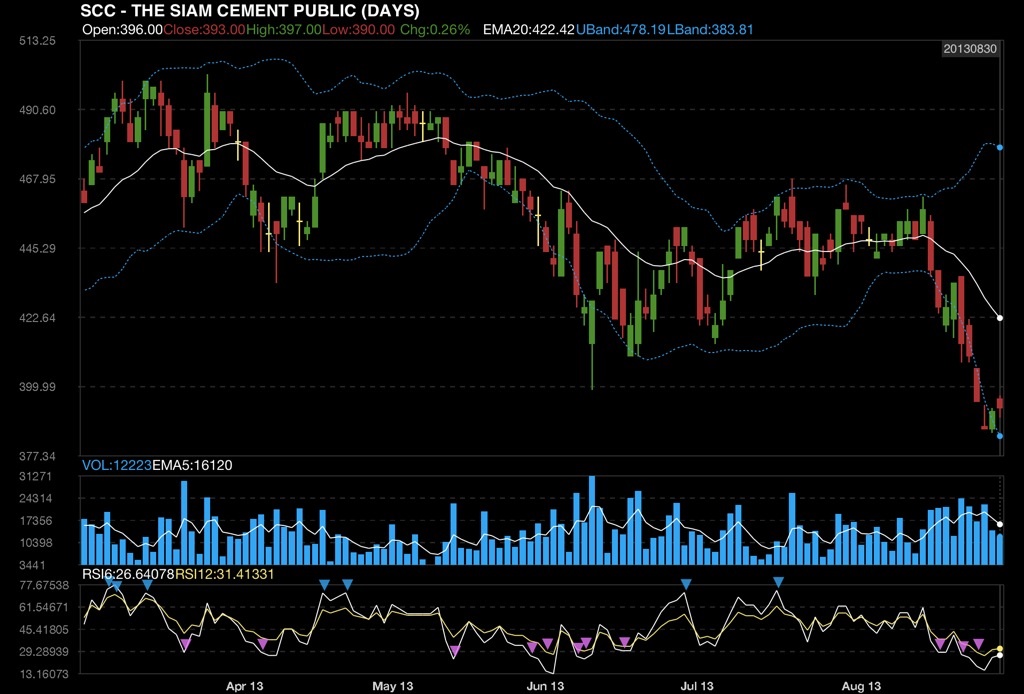Click the 31271 volume axis value
Screen dimensions: 1024x694
pos(36,477)
